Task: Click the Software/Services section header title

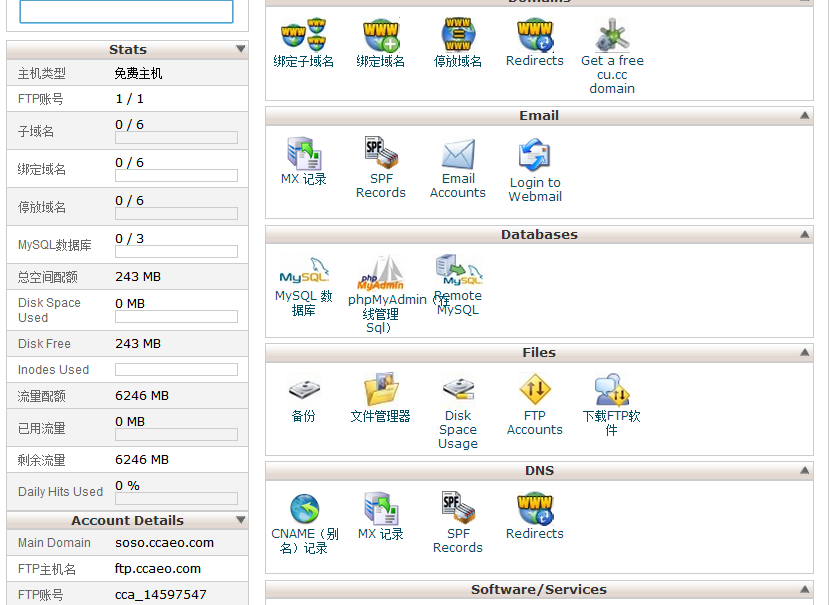Action: tap(539, 589)
